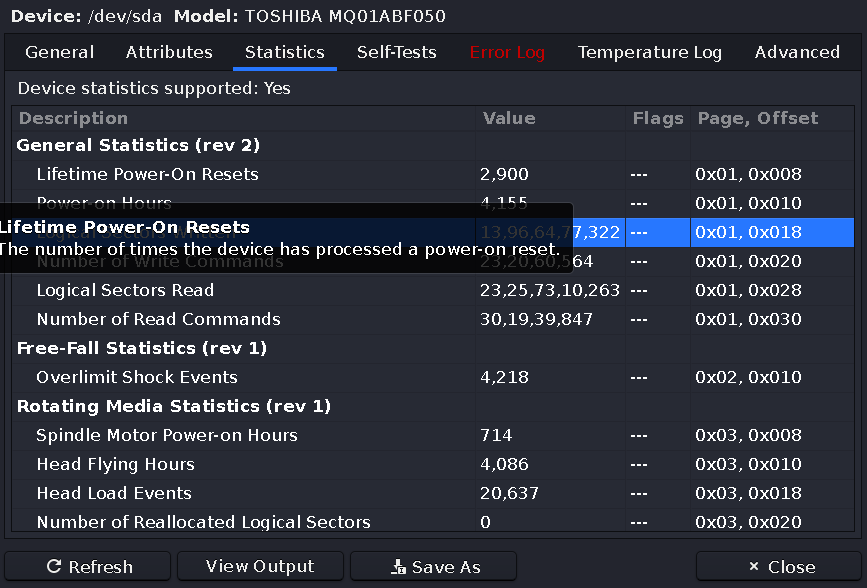Switch to the Advanced tab
Viewport: 867px width, 588px height.
[797, 53]
